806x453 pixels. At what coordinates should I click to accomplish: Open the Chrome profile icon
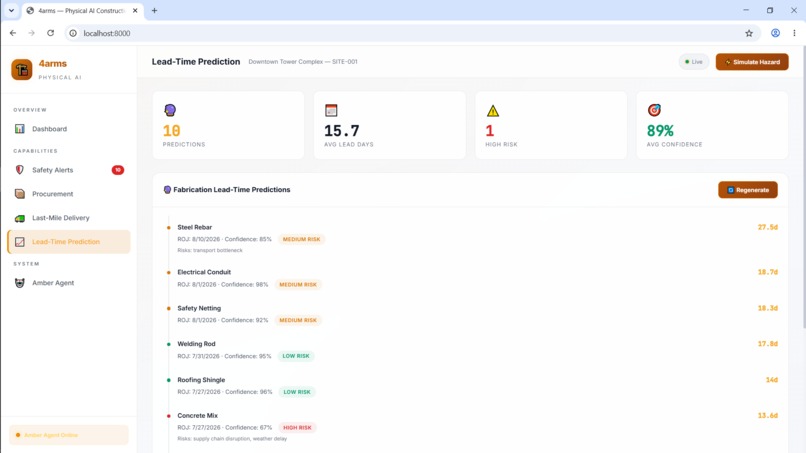[x=775, y=33]
